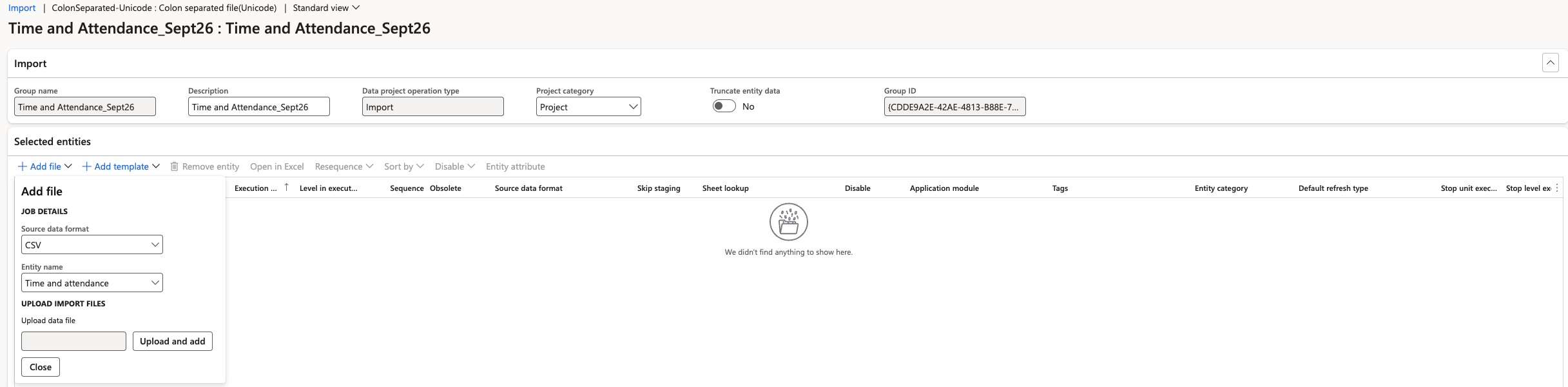The height and width of the screenshot is (387, 1568).
Task: Click the Application module column header
Action: tap(944, 188)
